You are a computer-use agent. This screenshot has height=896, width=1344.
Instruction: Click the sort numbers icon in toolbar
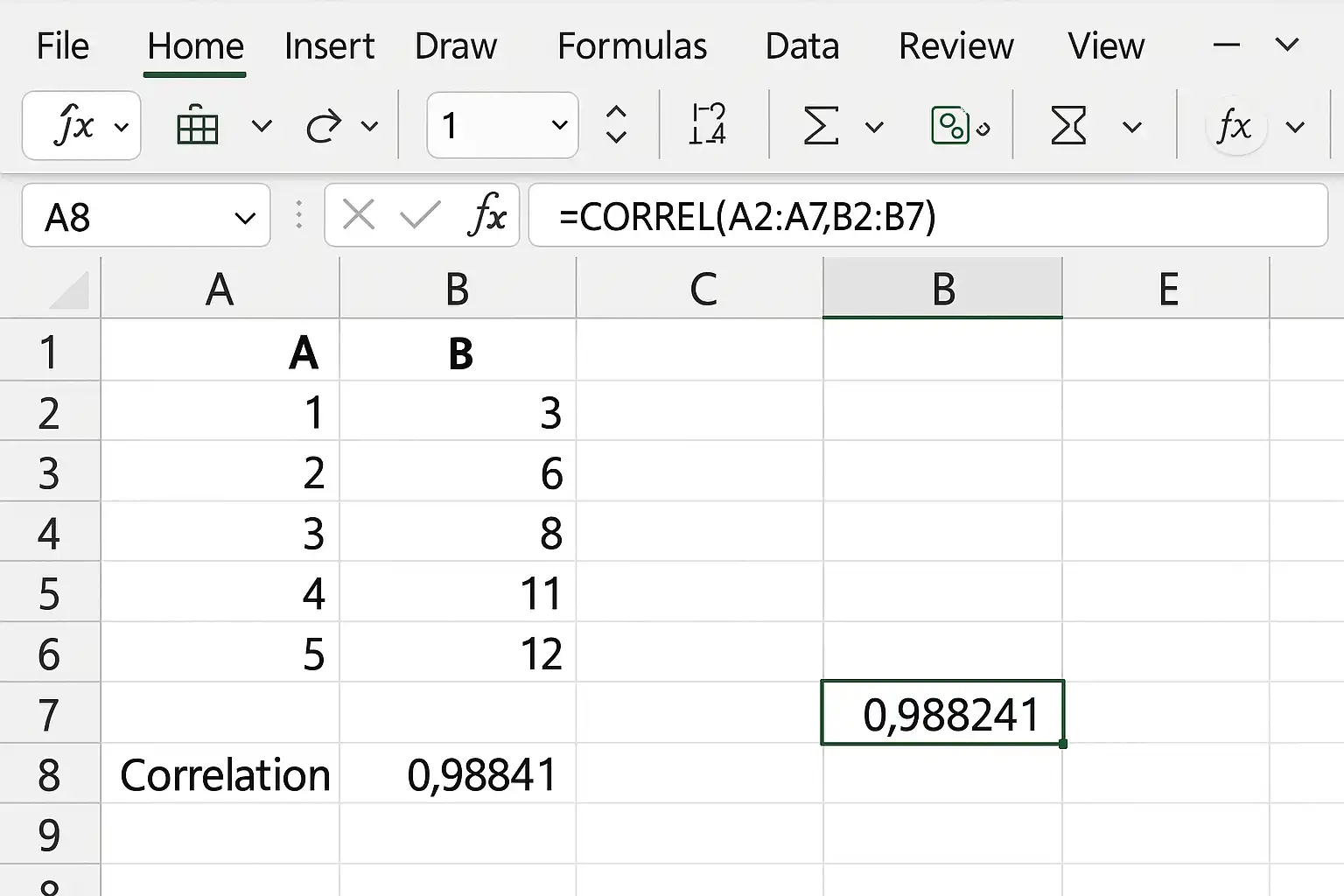click(707, 124)
